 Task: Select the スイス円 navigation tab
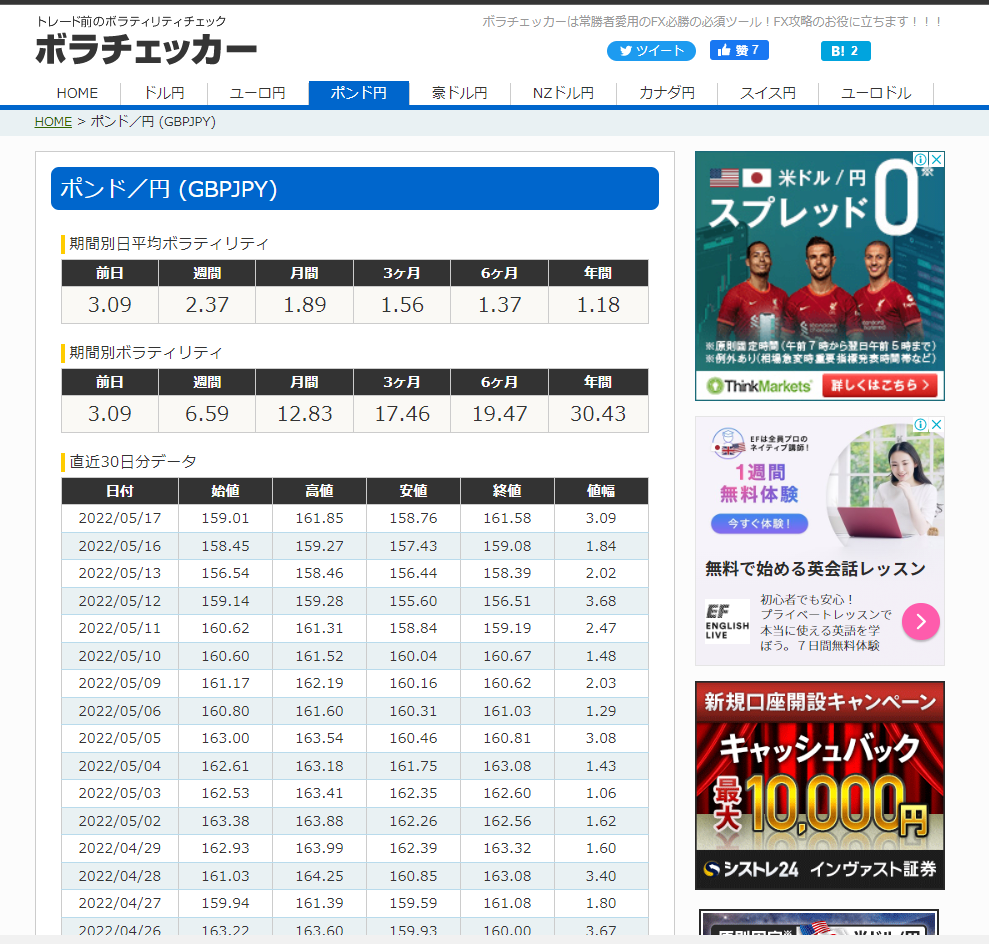[768, 93]
